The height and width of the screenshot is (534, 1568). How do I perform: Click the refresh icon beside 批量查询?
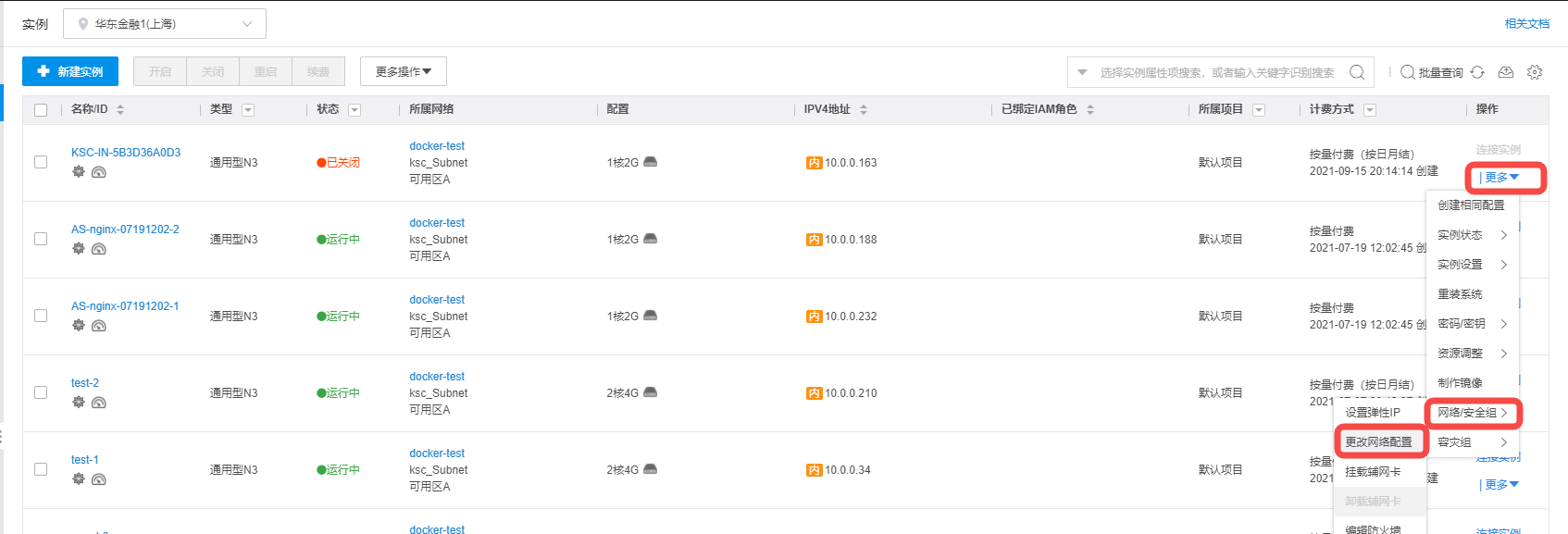[x=1477, y=72]
